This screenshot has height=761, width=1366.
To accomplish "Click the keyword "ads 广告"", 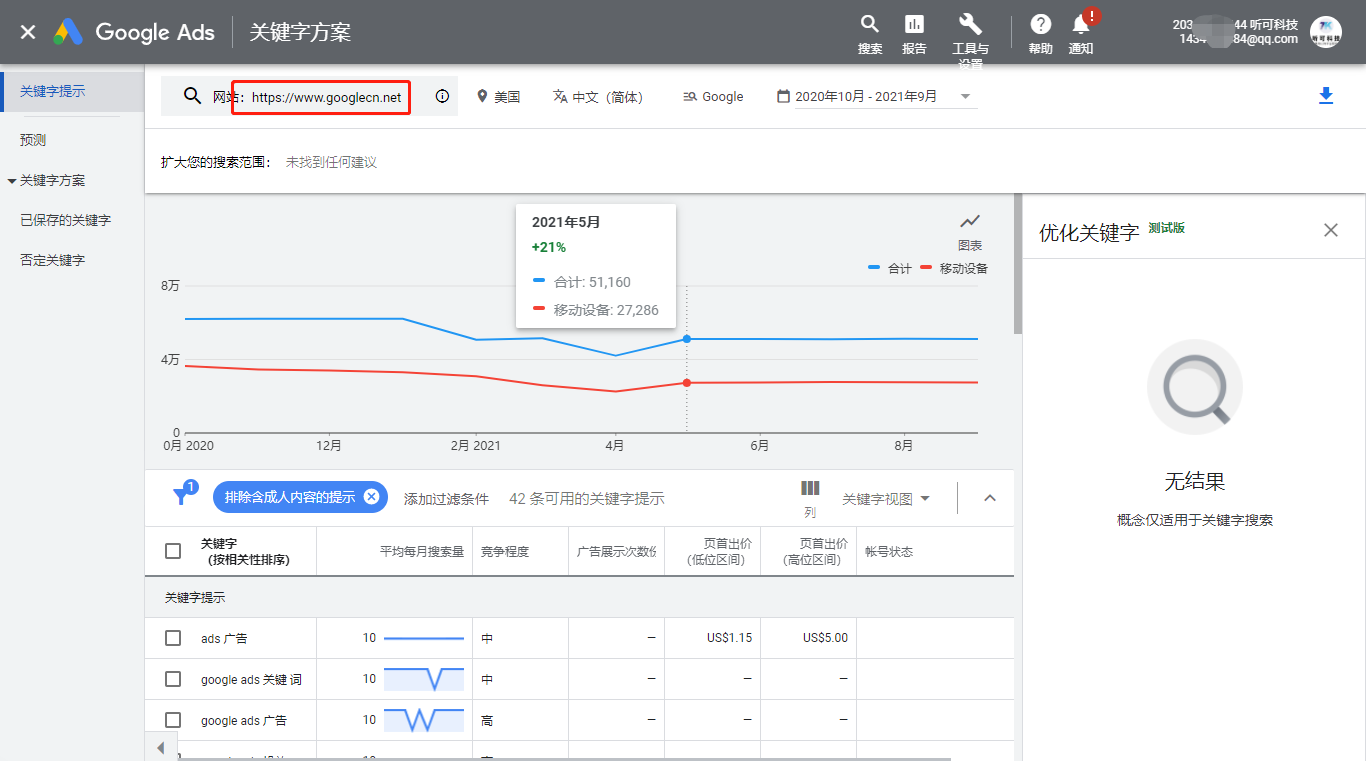I will tap(223, 638).
